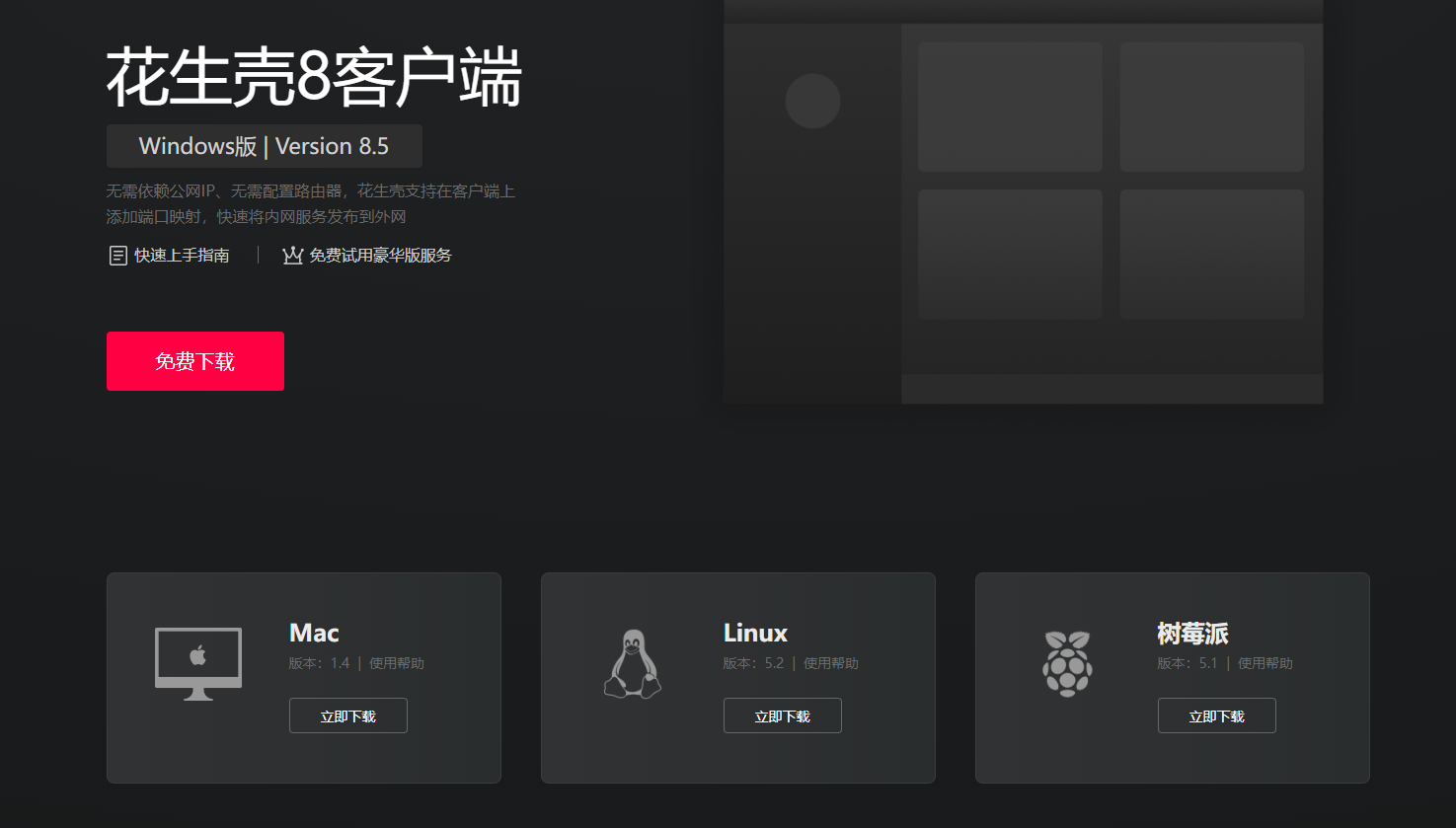Open 使用帮助 for Mac
Viewport: 1456px width, 828px height.
[397, 663]
